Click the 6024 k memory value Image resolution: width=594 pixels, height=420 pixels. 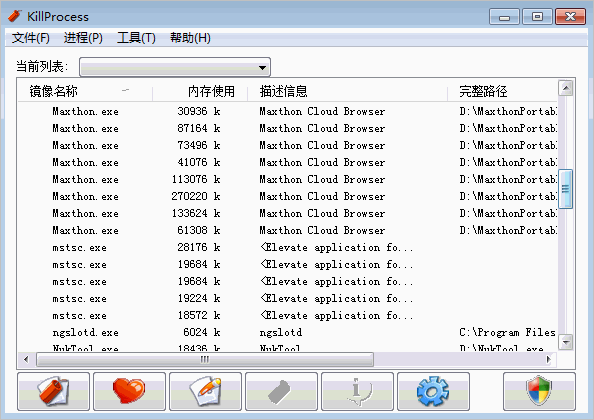(202, 333)
